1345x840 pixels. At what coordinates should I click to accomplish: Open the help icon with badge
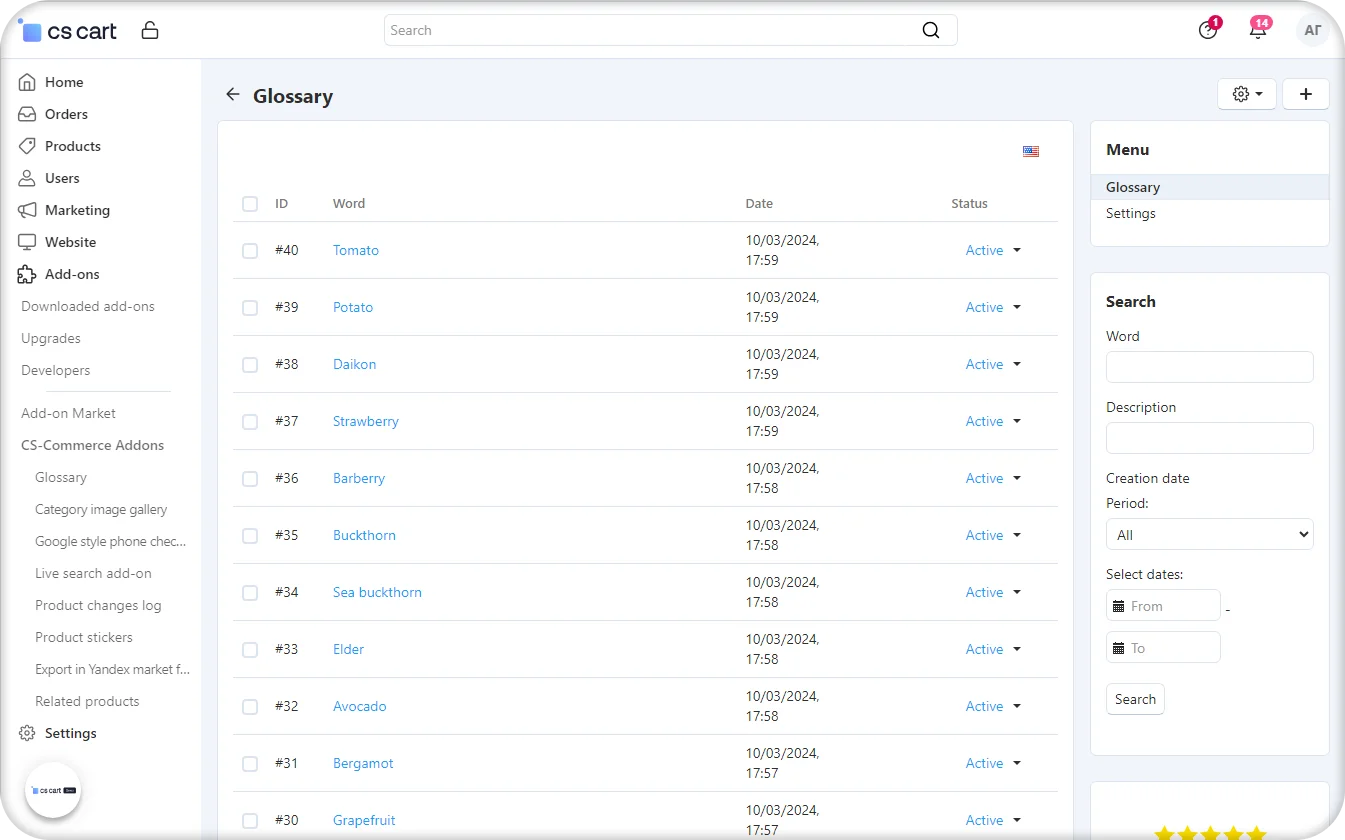pyautogui.click(x=1208, y=30)
